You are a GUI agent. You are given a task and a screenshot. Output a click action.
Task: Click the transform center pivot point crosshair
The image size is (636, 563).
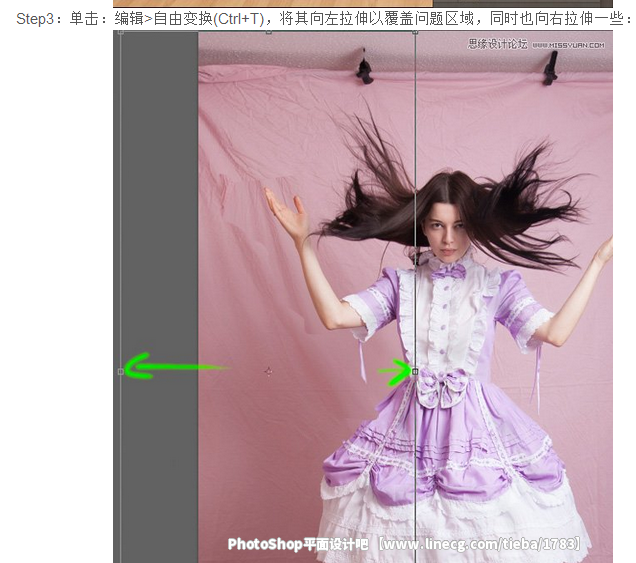(x=269, y=371)
